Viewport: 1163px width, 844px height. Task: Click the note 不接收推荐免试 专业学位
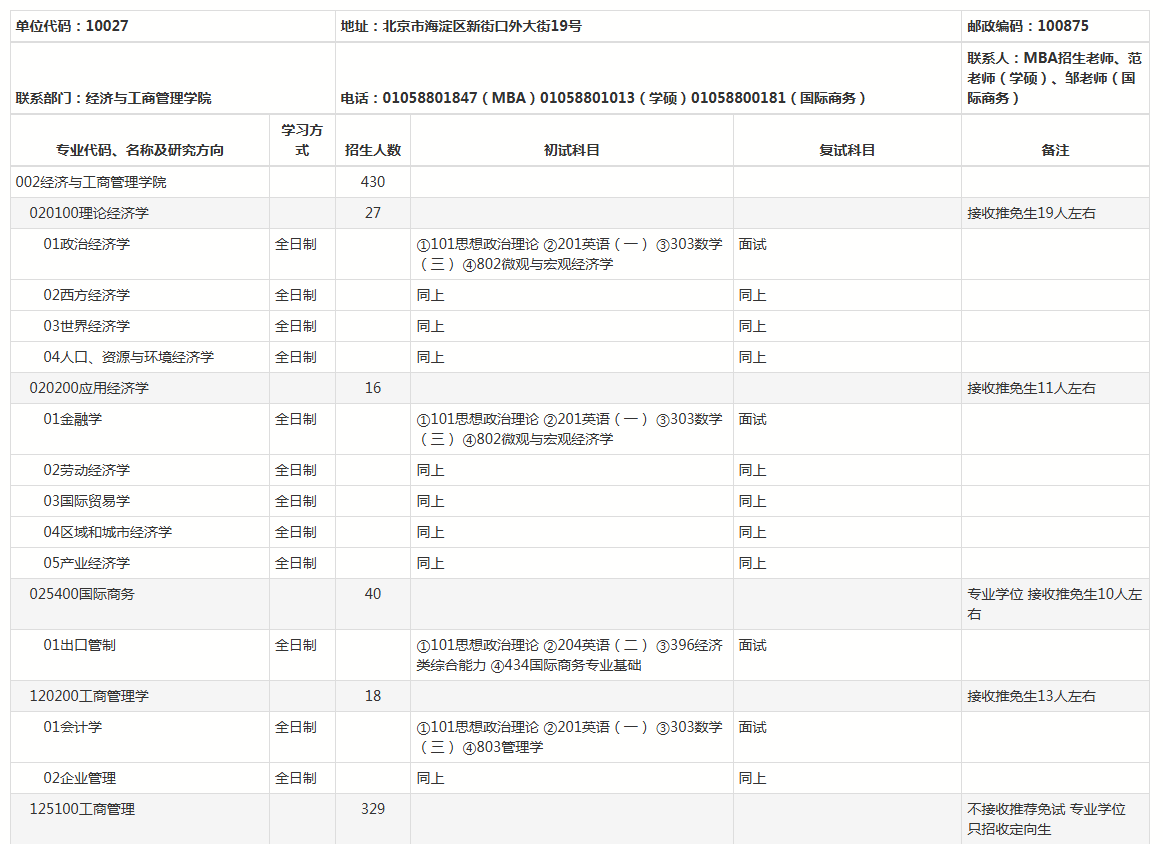click(x=1046, y=808)
